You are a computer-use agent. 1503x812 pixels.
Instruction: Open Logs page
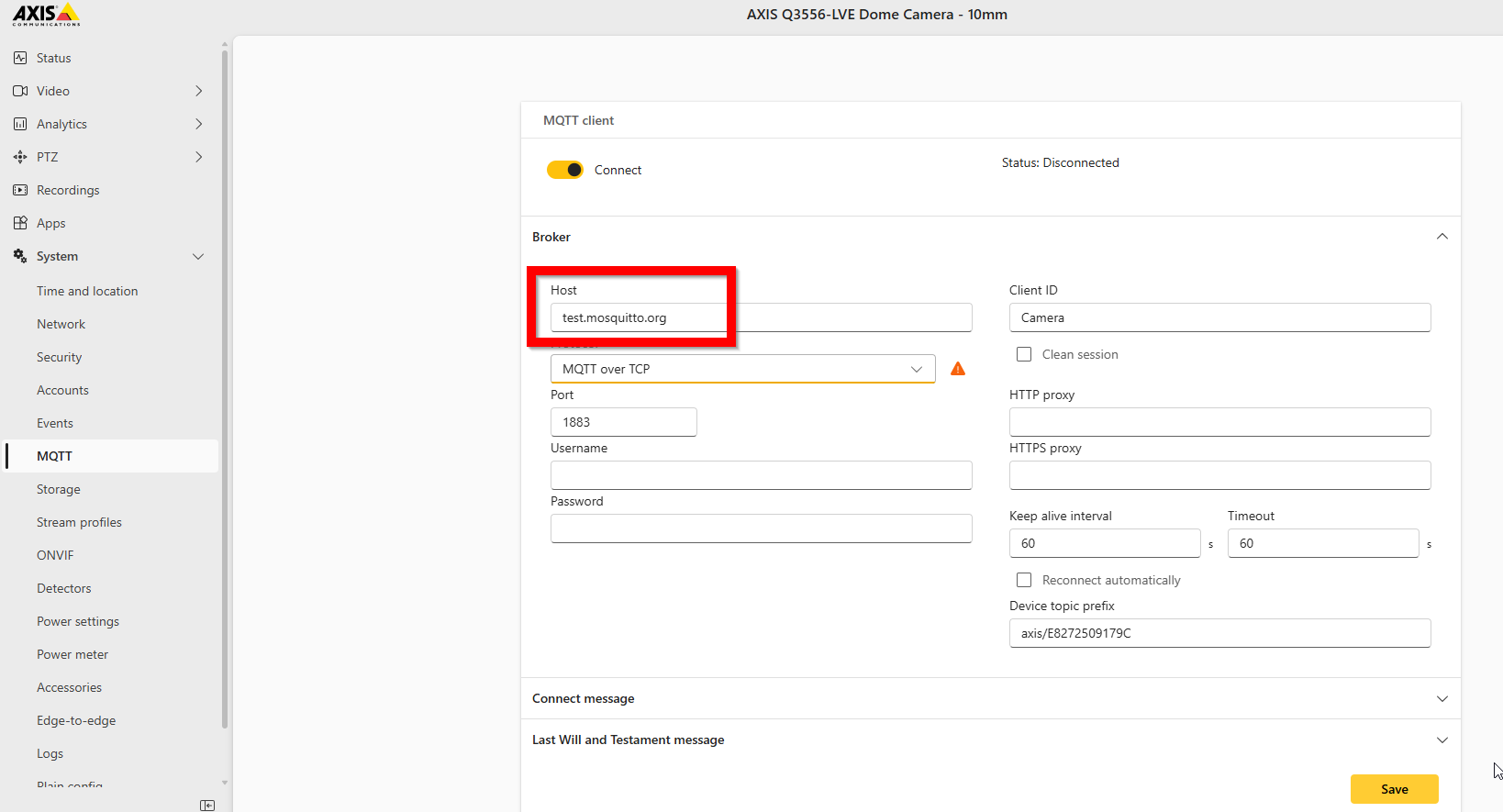[x=50, y=753]
